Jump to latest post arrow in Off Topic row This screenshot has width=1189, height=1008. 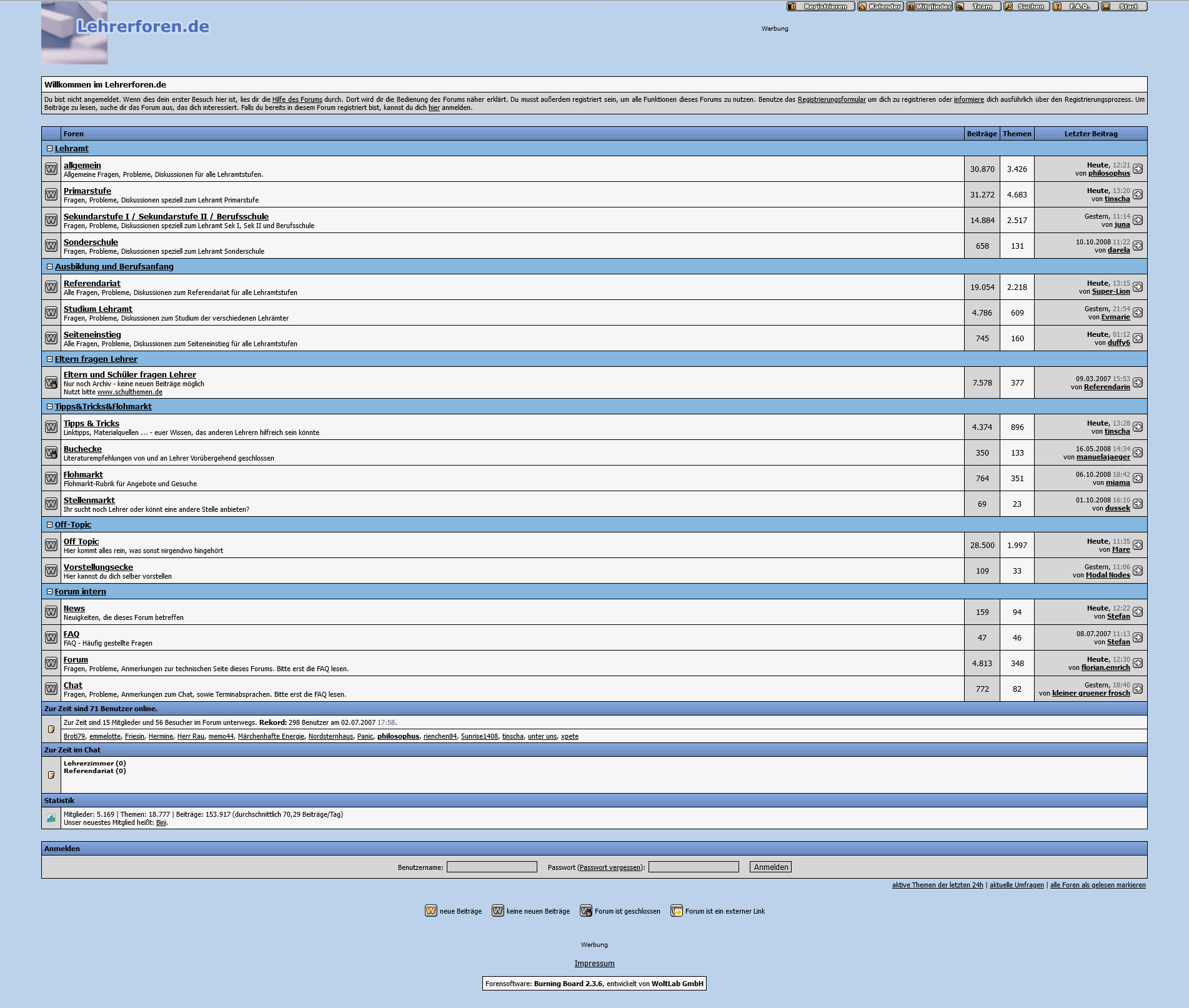tap(1138, 546)
